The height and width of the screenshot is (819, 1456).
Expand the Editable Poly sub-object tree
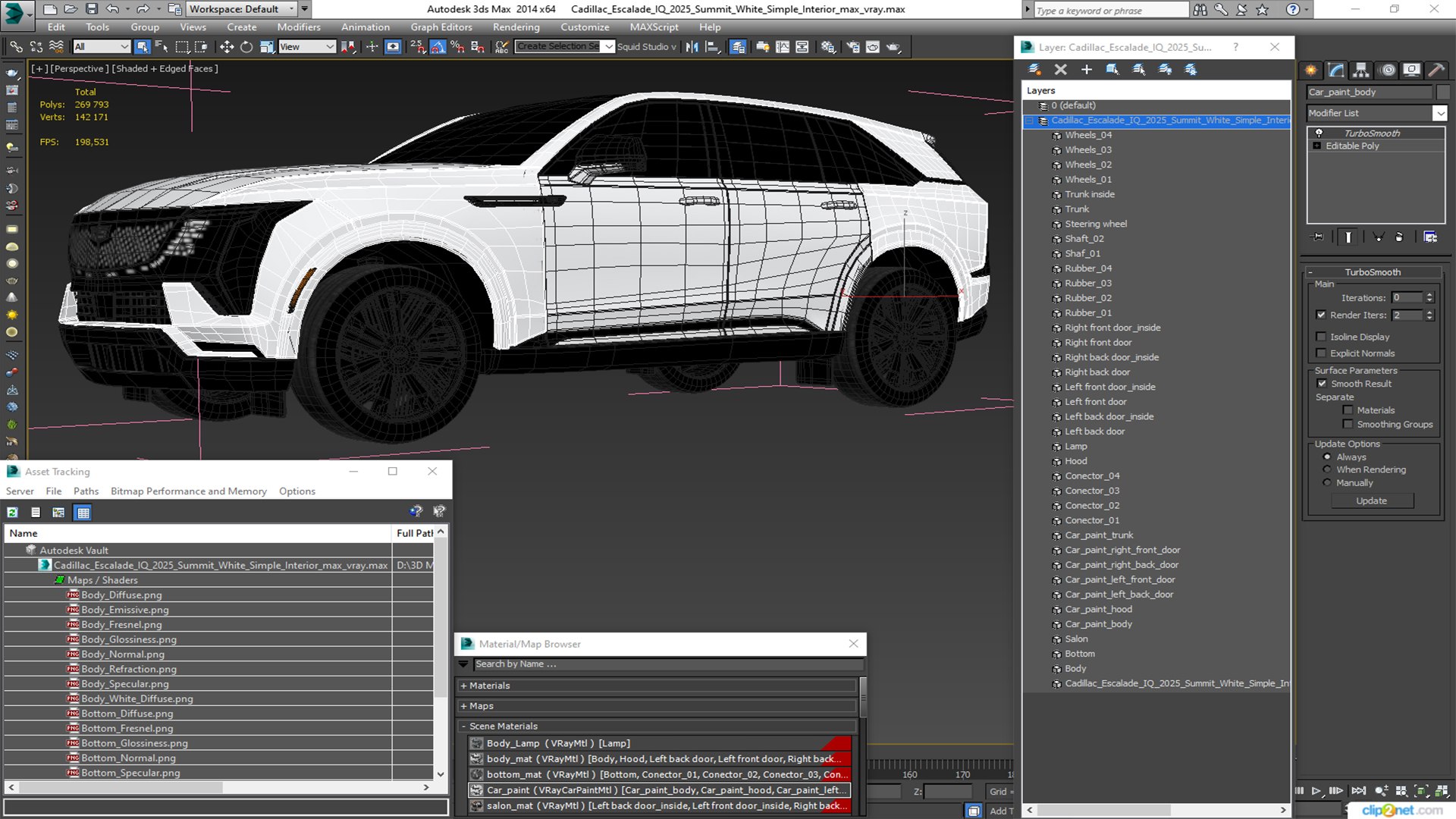click(1317, 146)
